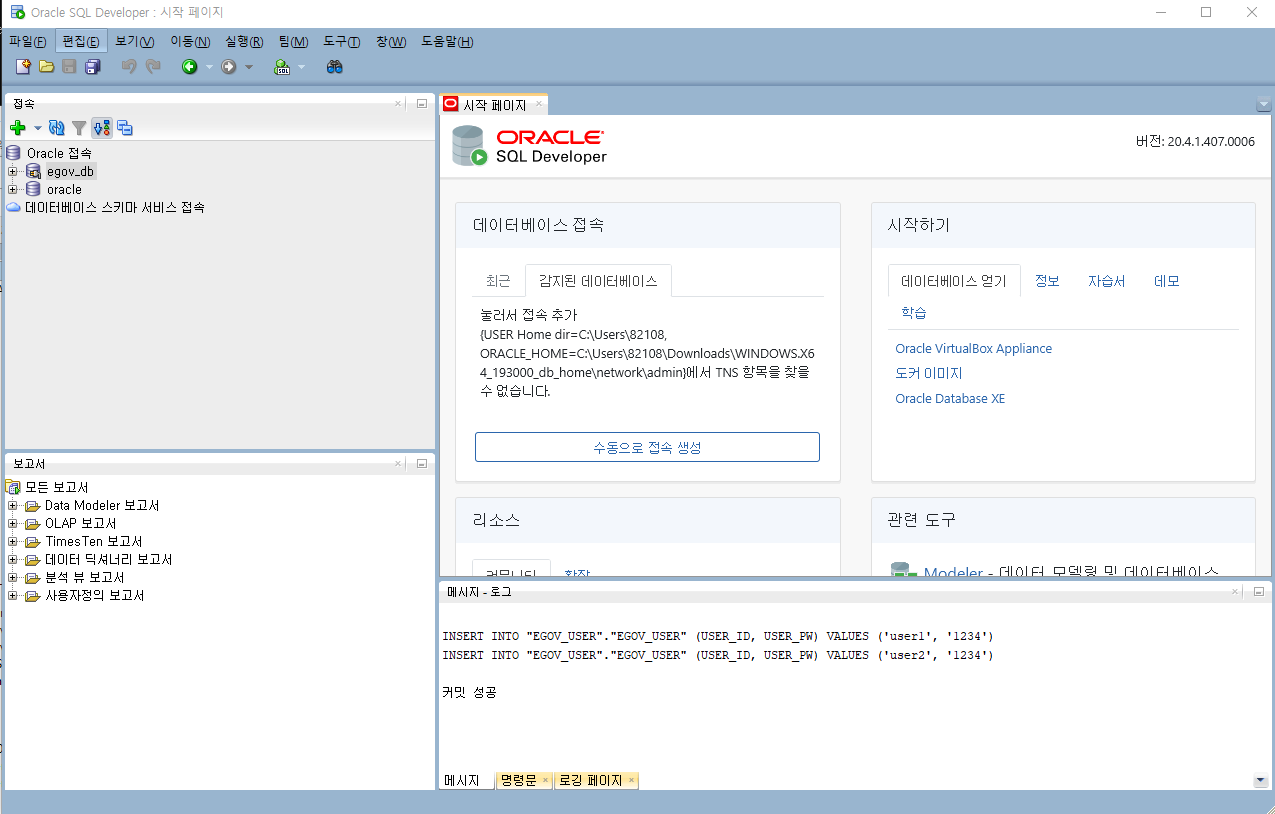Click the green plus New Connection icon

click(17, 128)
